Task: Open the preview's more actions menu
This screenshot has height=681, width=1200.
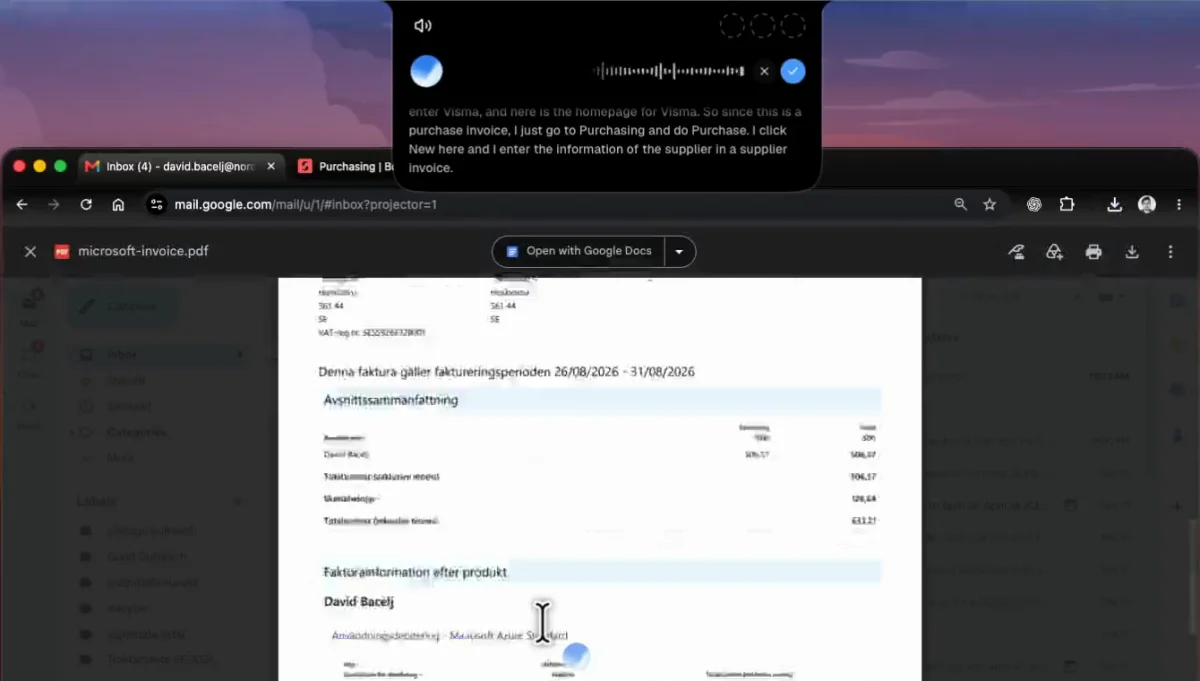Action: click(1170, 252)
